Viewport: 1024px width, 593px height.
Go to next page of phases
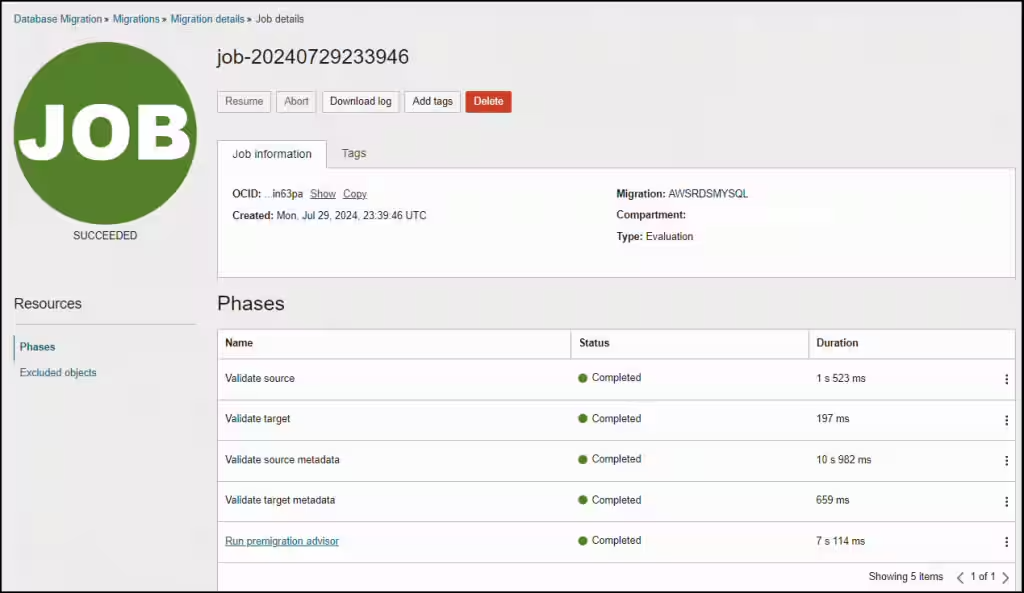tap(1006, 577)
